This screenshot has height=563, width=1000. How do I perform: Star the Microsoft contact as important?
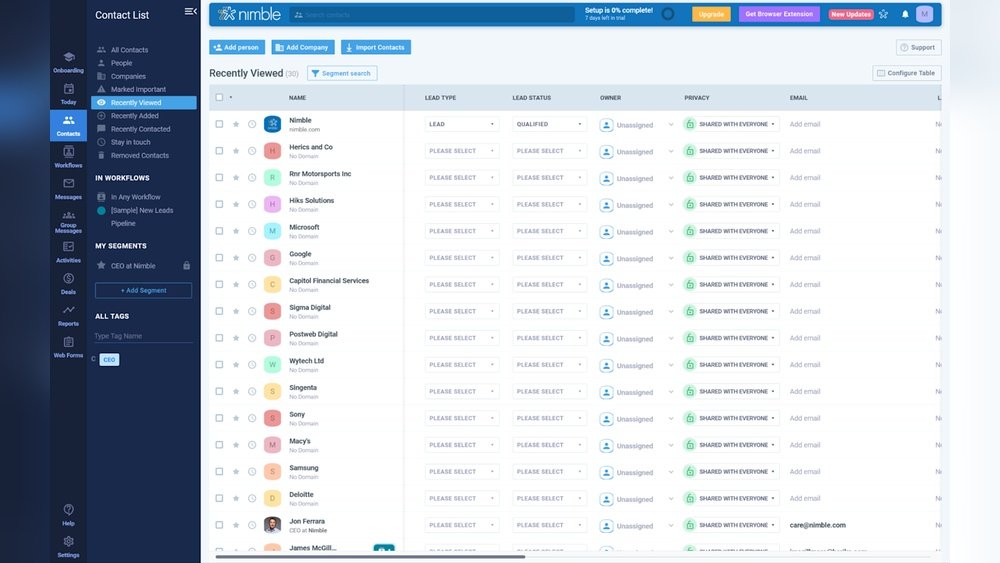(x=236, y=231)
